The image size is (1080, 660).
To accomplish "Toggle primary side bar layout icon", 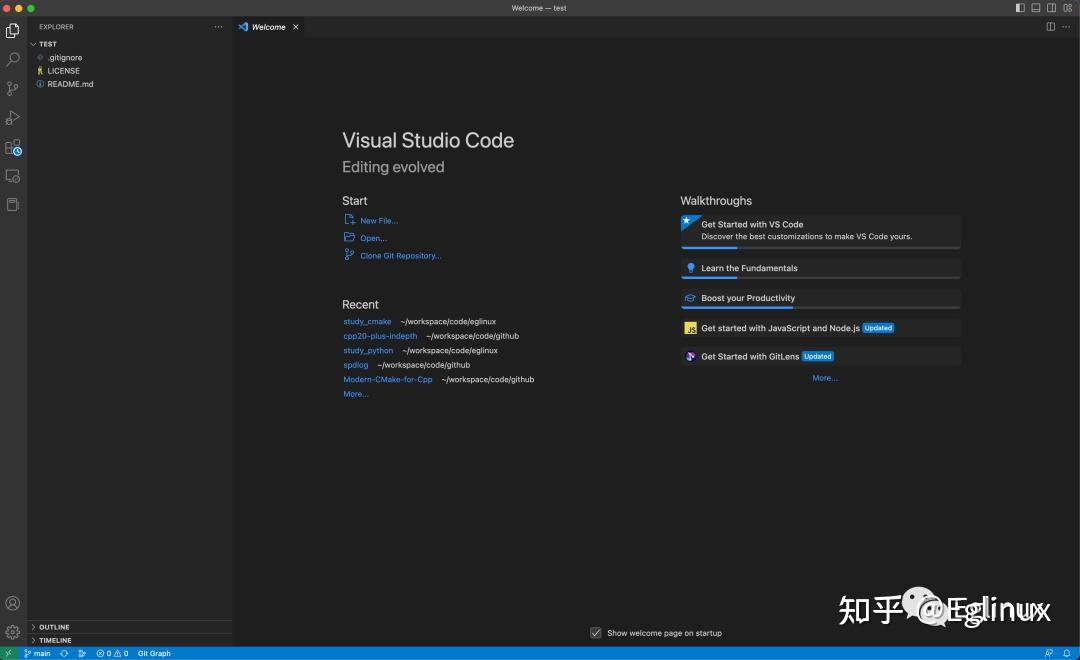I will click(1020, 8).
